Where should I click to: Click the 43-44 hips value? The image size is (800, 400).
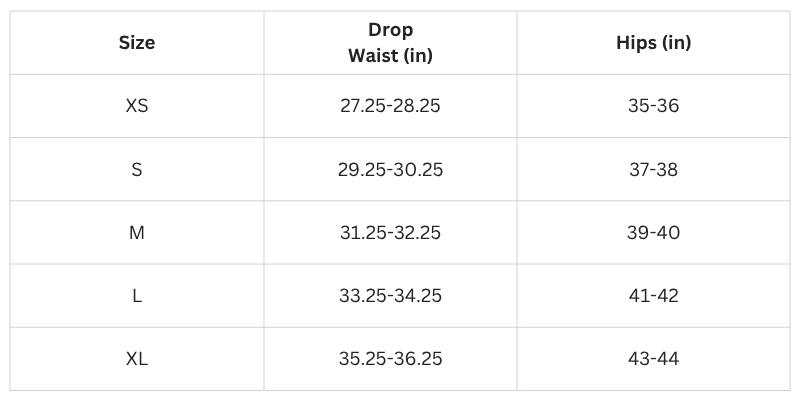[653, 359]
